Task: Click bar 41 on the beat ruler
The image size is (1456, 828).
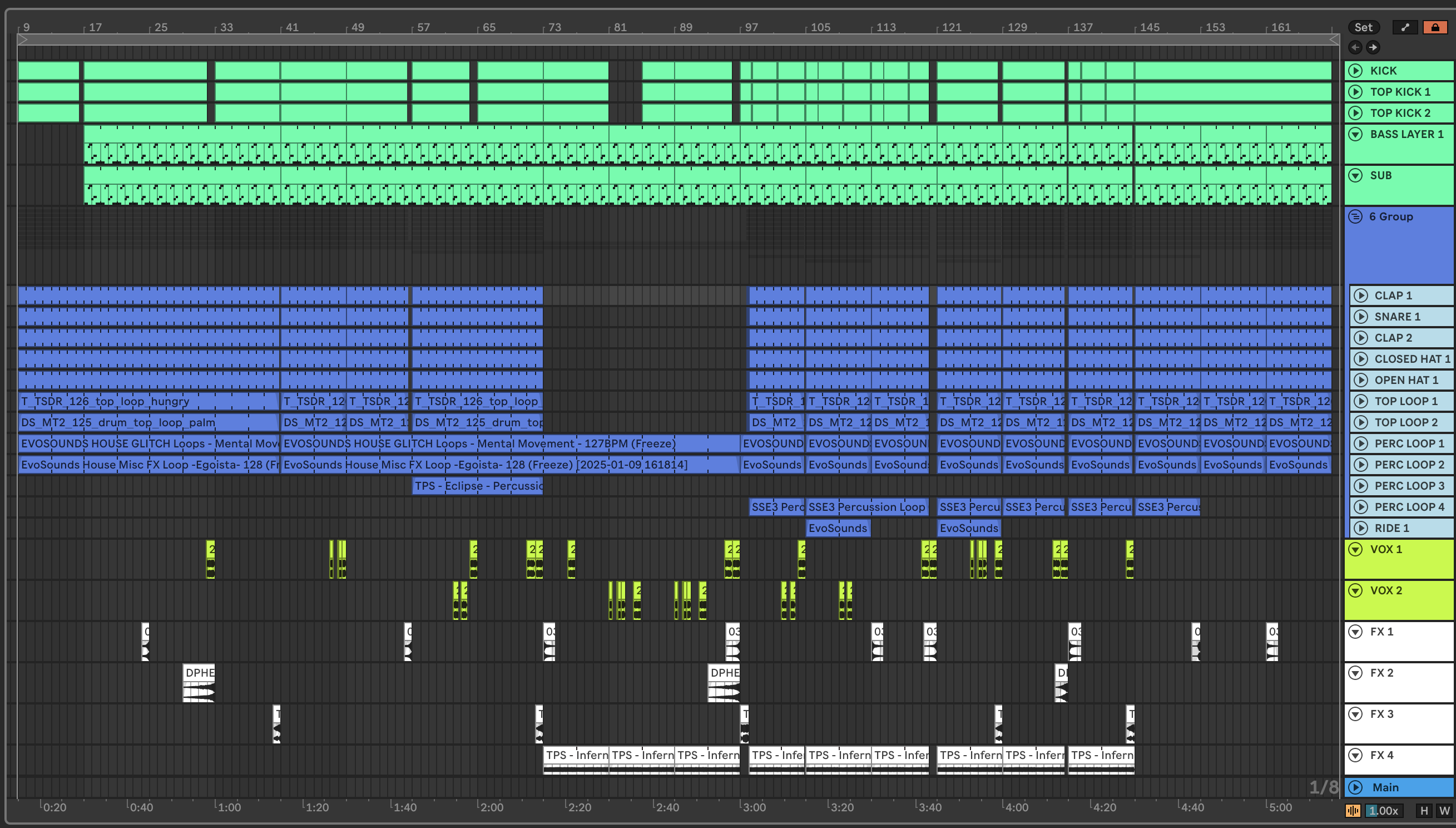Action: point(291,27)
